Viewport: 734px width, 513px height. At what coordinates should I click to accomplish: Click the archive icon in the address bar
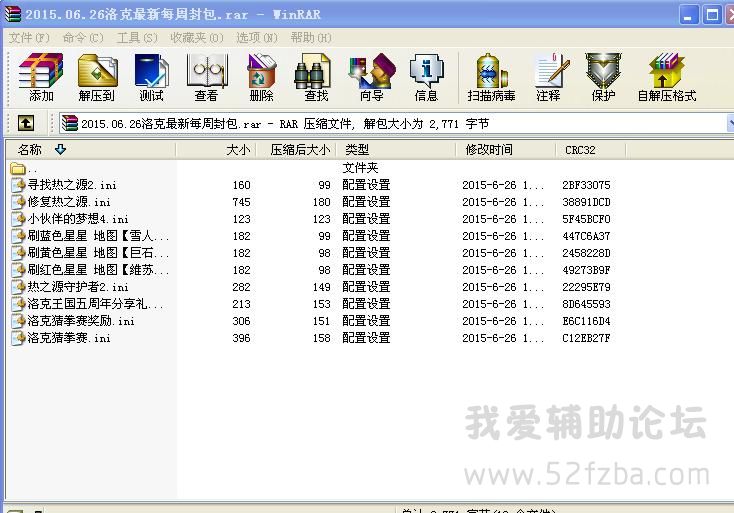[x=70, y=123]
